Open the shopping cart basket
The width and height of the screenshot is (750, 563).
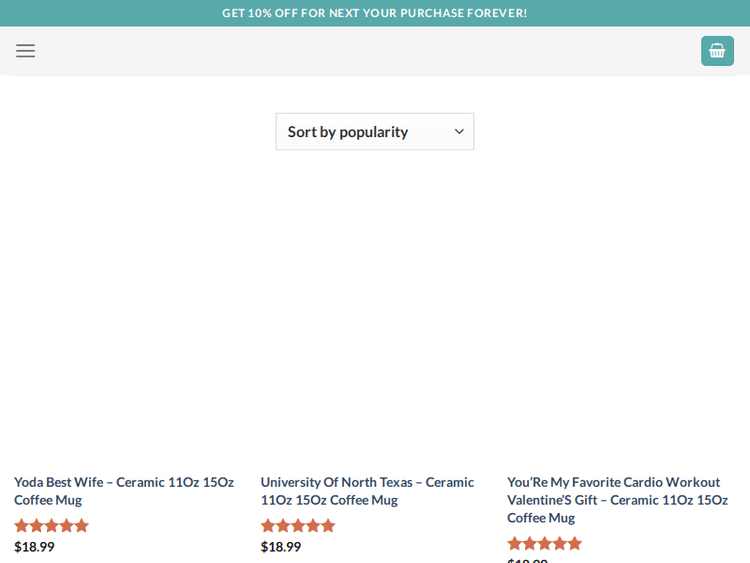click(717, 51)
